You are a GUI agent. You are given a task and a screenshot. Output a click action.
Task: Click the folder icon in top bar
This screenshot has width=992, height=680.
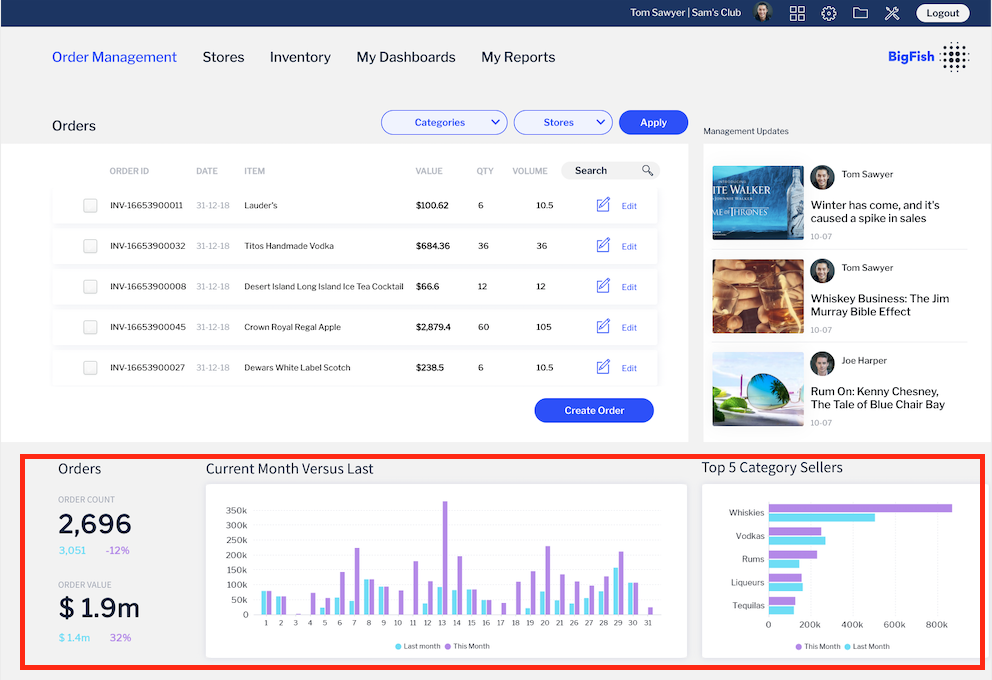click(860, 13)
